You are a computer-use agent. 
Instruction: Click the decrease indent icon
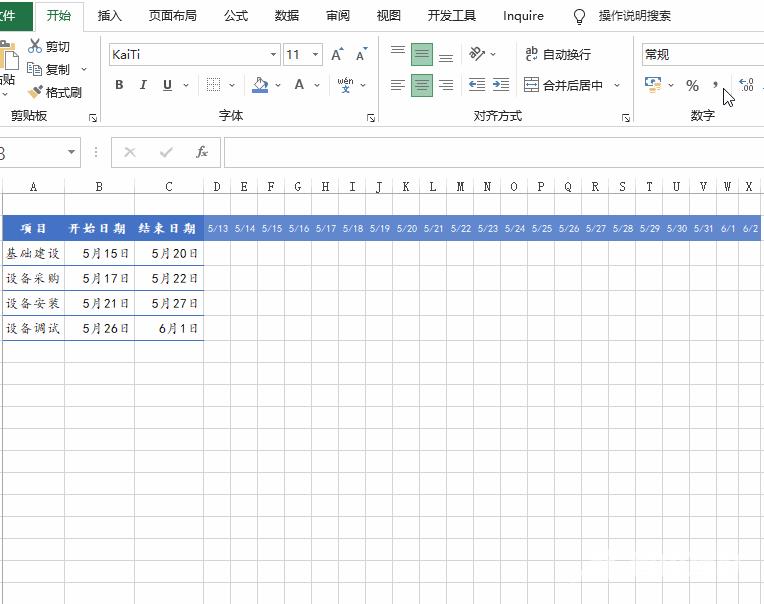(476, 86)
